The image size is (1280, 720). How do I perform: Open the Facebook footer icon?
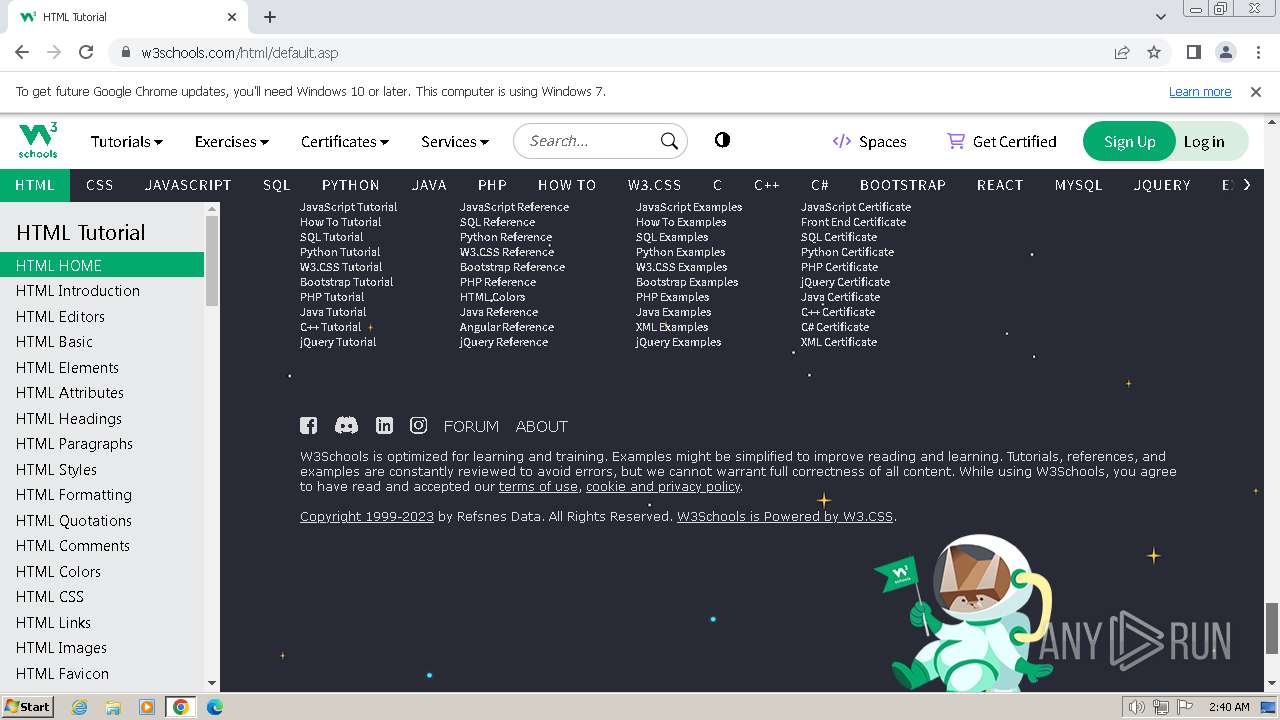pos(309,426)
